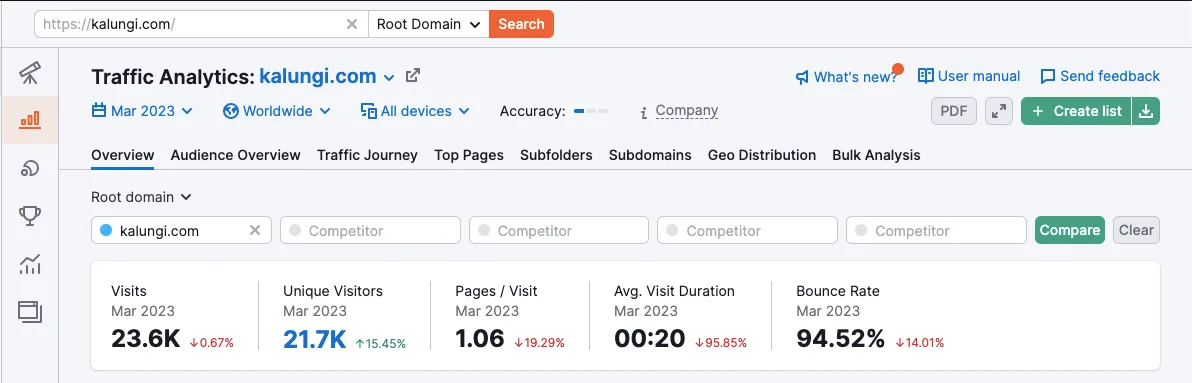The width and height of the screenshot is (1192, 383).
Task: Click the download export icon button
Action: point(1146,111)
